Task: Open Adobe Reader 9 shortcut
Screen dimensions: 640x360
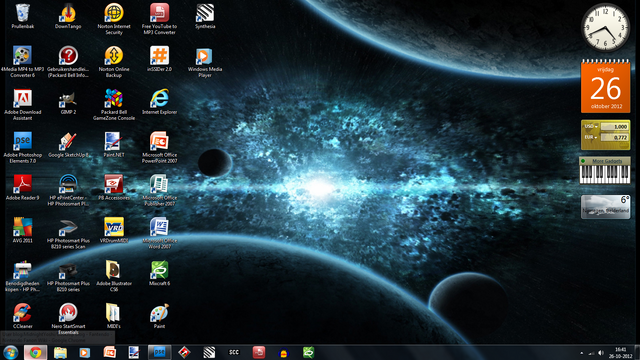Action: (x=22, y=188)
